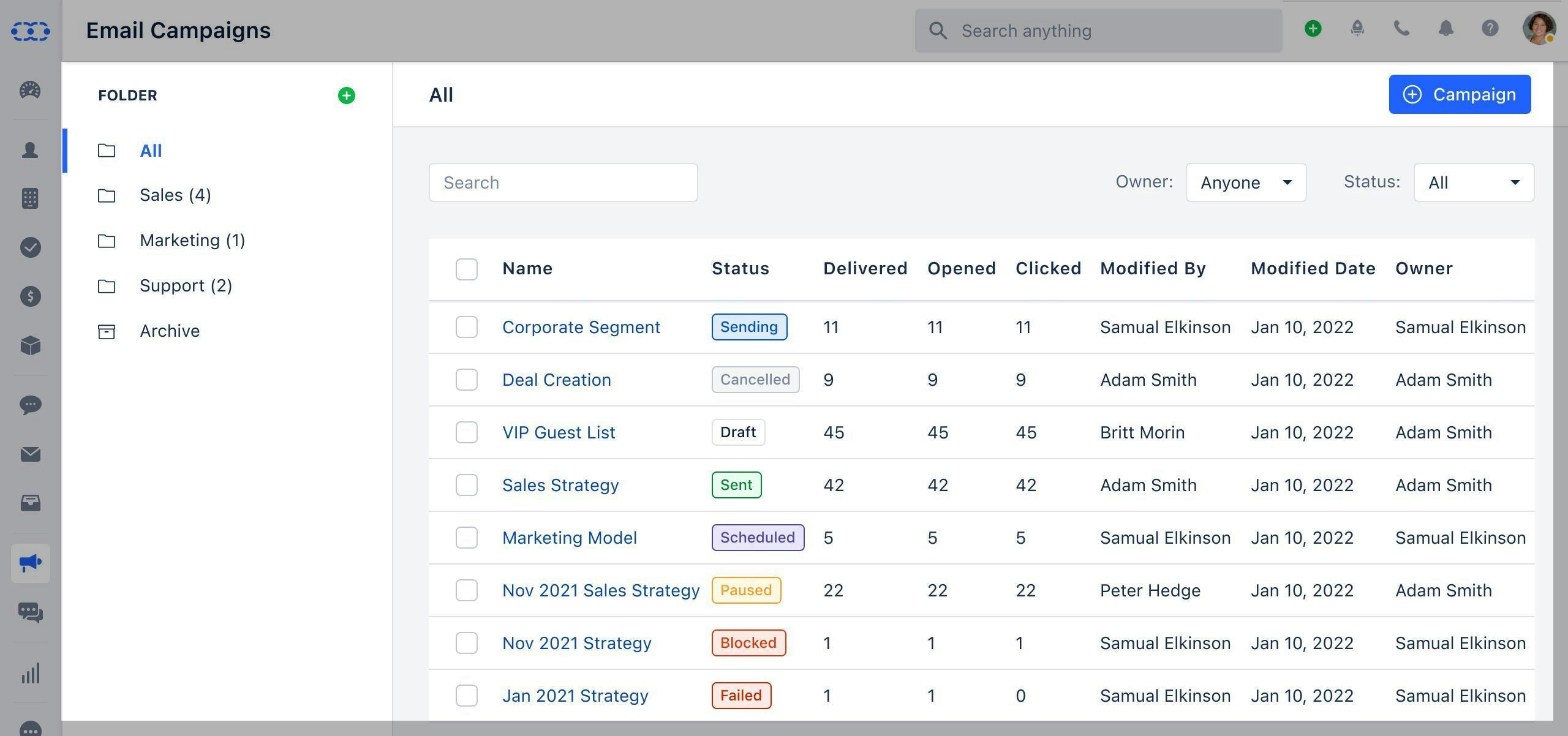Open the Sales Strategy campaign
Screen dimensions: 1568x736
pos(560,485)
